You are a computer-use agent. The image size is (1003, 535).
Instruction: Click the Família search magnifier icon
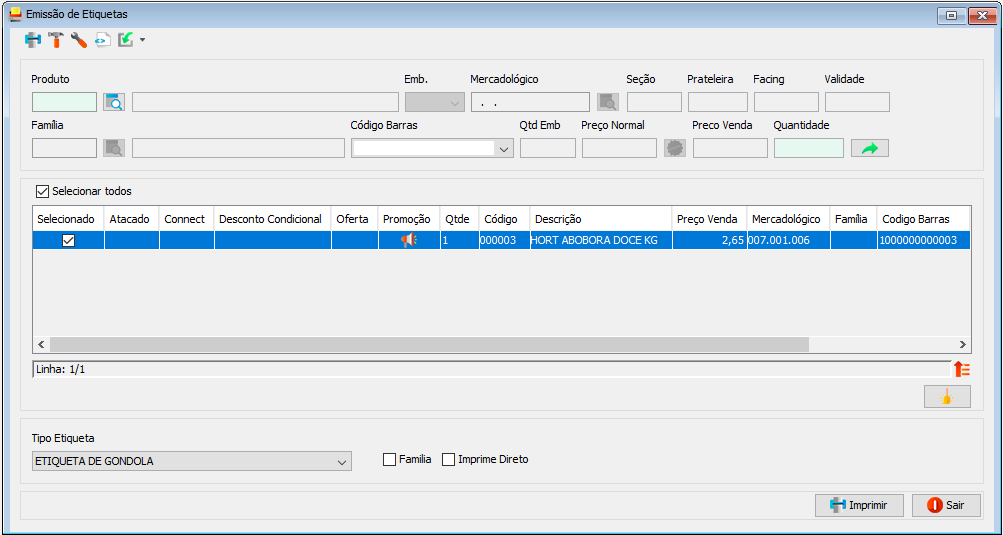(115, 148)
